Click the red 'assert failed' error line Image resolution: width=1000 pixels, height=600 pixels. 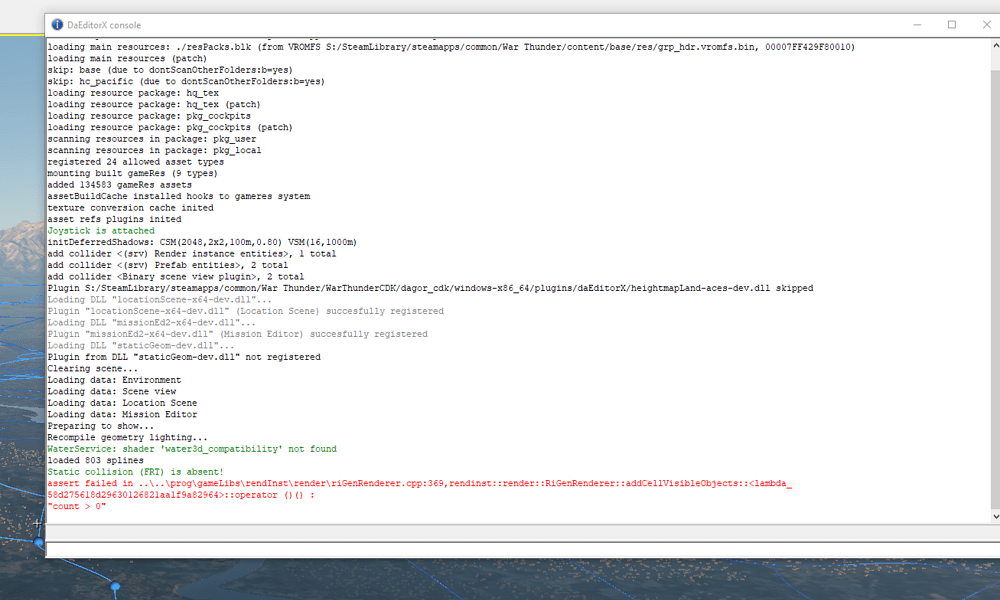pos(420,483)
